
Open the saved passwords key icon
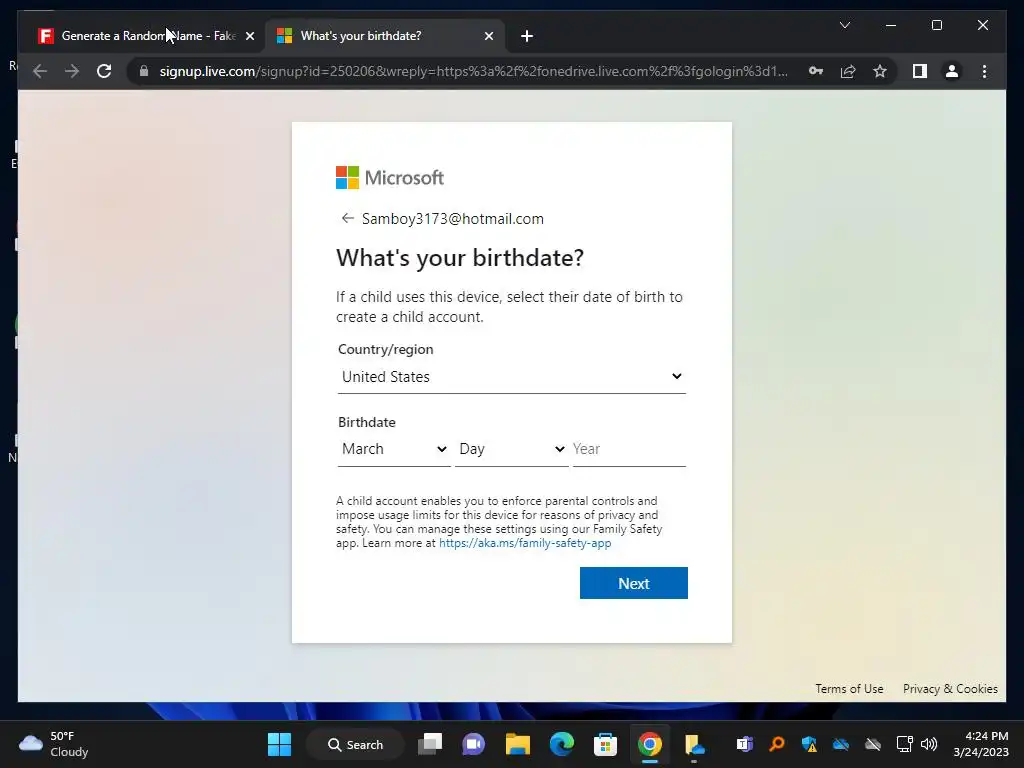816,71
